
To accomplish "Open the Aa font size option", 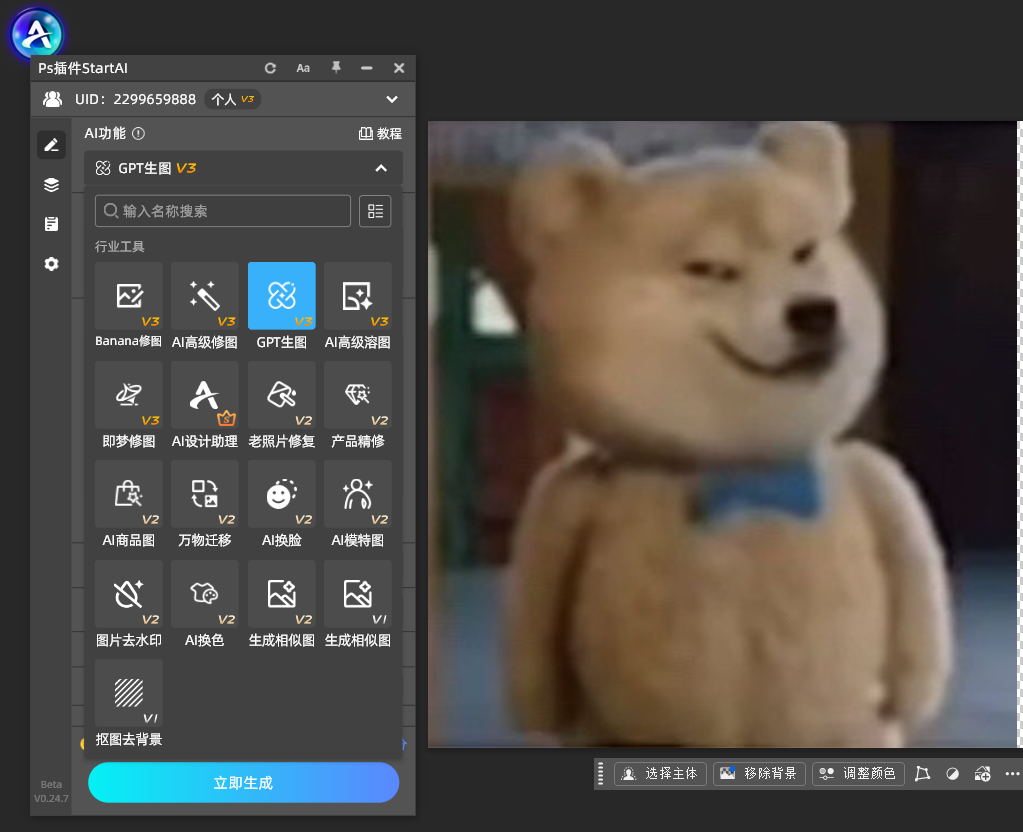I will (303, 68).
